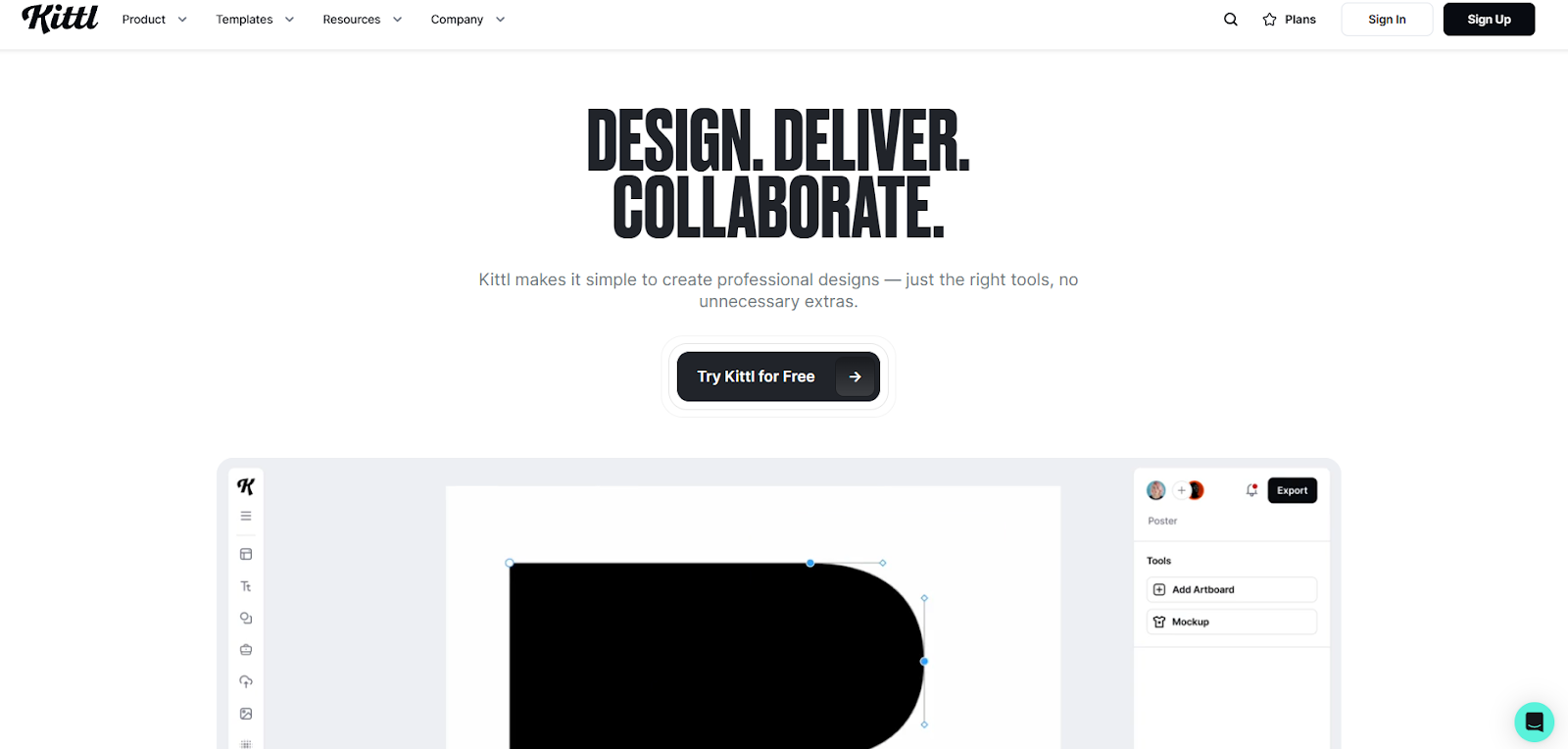This screenshot has height=749, width=1568.
Task: Click the Sign In button
Action: 1387,20
